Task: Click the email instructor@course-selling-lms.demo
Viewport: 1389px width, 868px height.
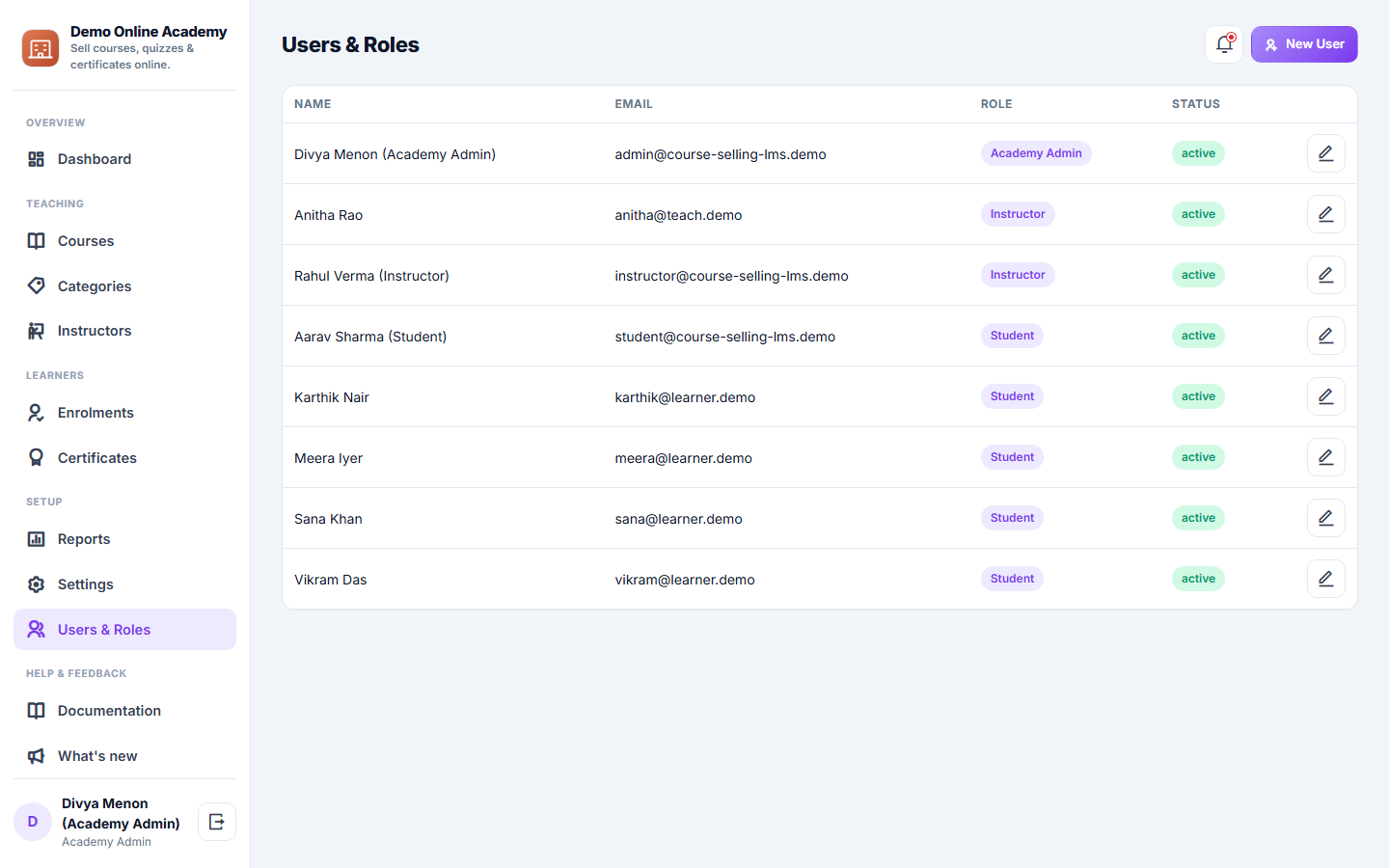Action: tap(731, 276)
